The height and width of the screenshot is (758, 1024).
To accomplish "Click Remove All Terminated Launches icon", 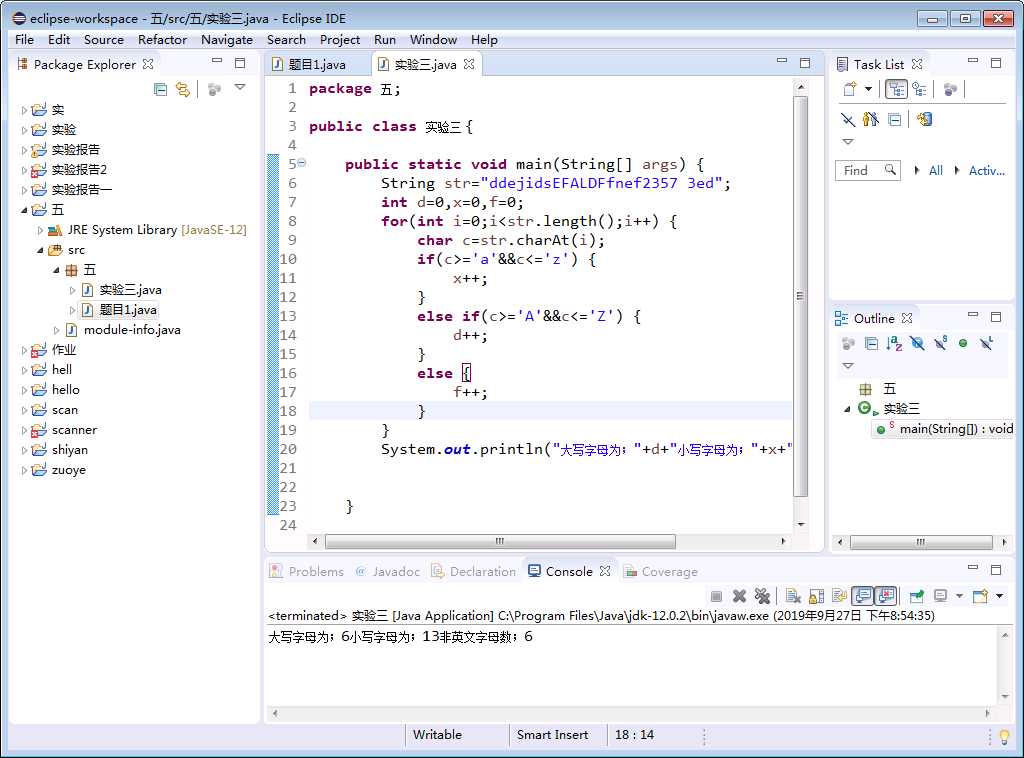I will [x=762, y=596].
